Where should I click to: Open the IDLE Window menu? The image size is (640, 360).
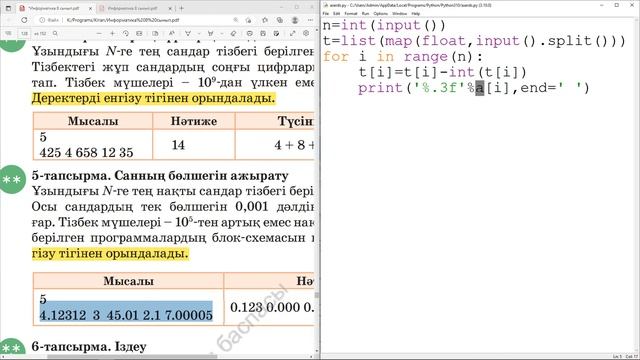click(x=399, y=13)
